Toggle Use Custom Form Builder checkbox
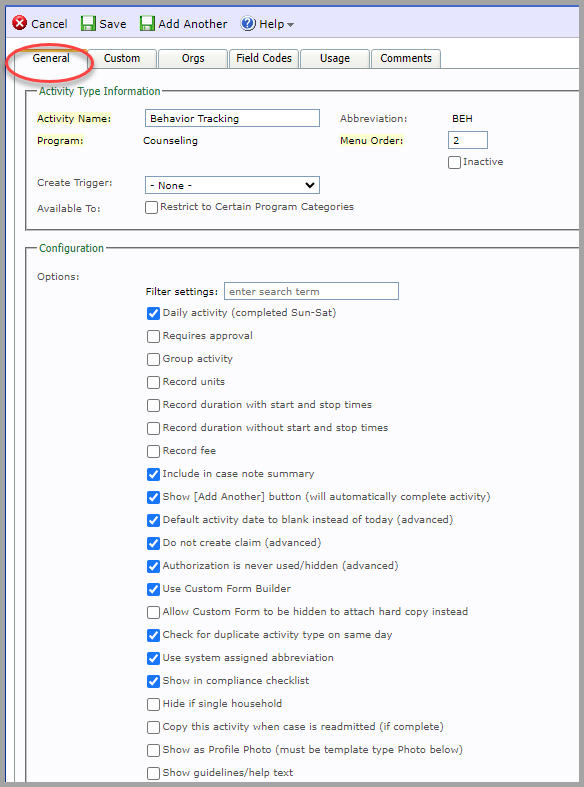This screenshot has width=584, height=787. pos(154,589)
